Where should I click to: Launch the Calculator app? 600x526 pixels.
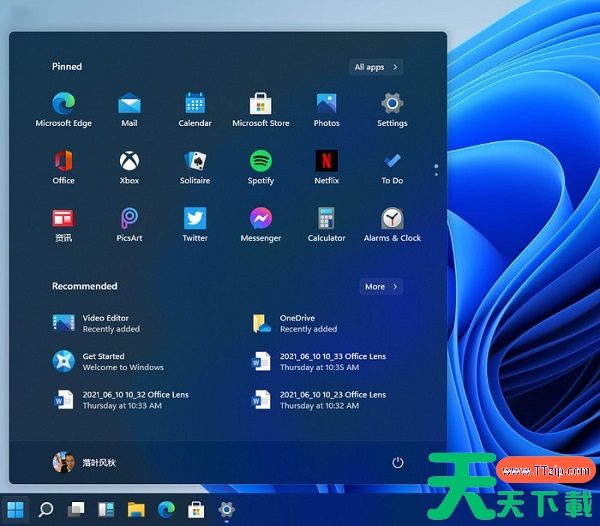(326, 225)
